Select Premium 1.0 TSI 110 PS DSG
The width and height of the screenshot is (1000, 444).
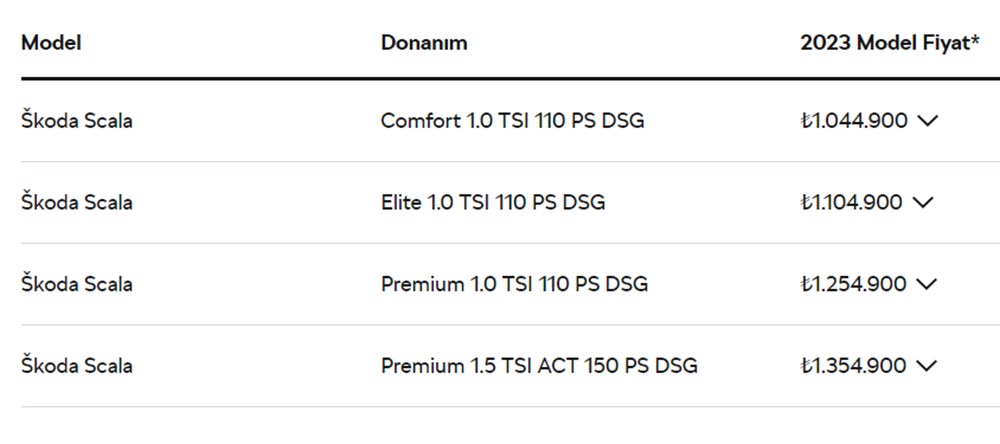[x=514, y=284]
